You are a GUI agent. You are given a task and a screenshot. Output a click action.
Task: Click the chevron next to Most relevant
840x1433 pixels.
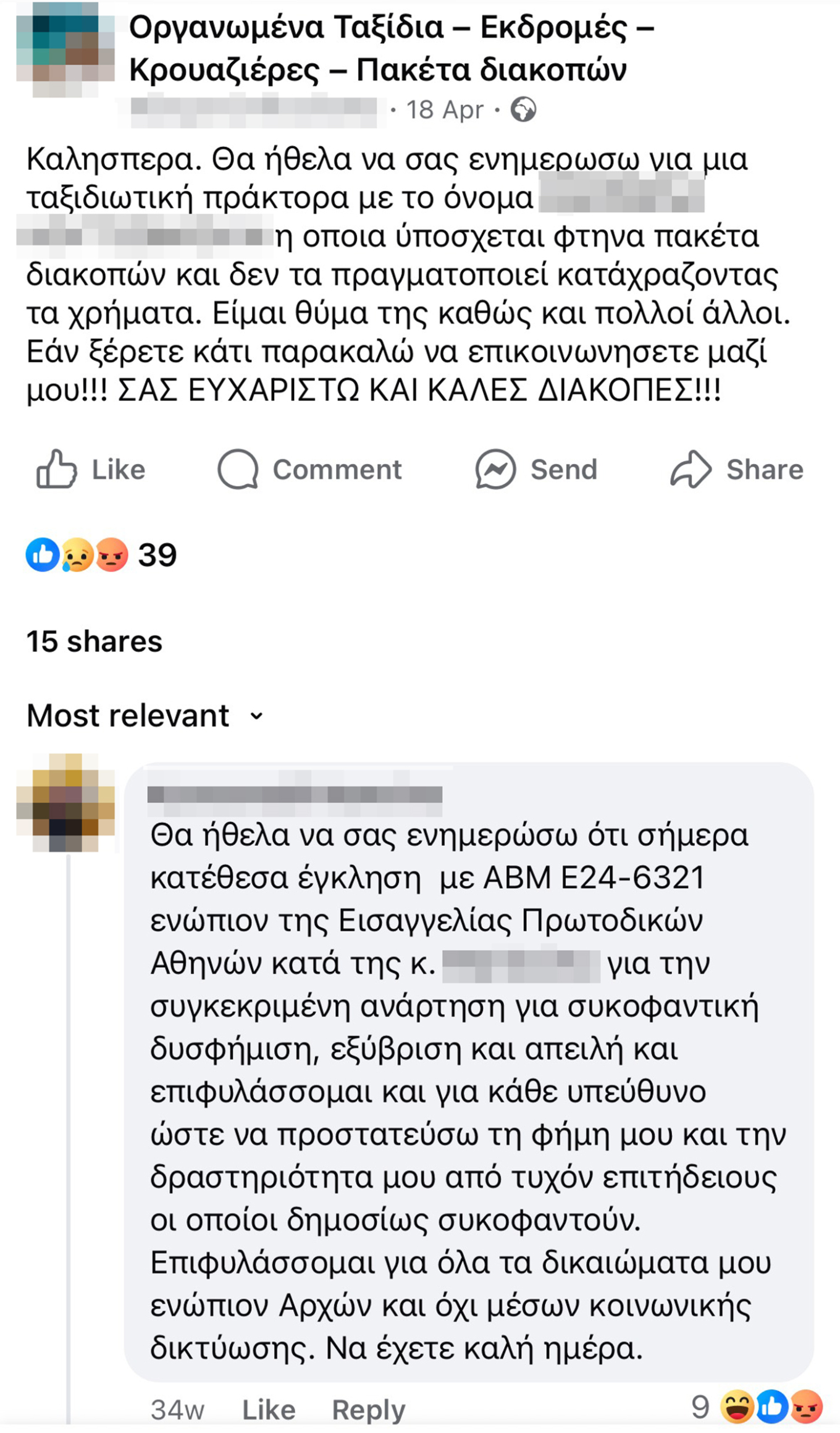pyautogui.click(x=256, y=716)
